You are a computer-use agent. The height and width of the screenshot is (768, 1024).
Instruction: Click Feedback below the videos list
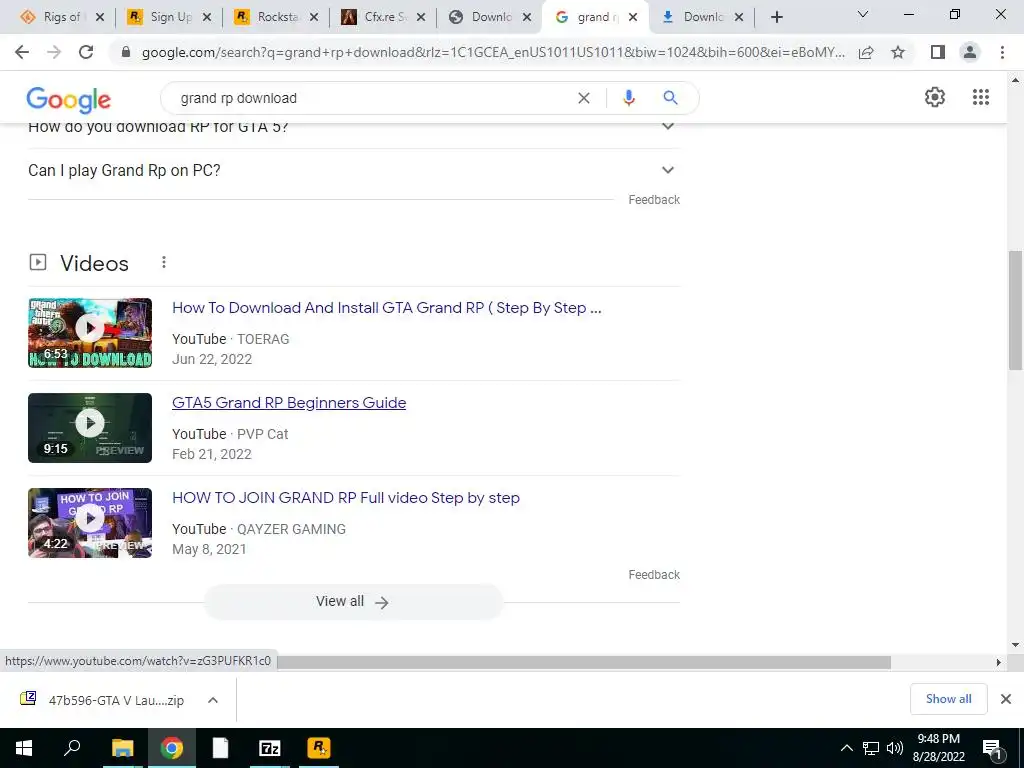[x=654, y=575]
